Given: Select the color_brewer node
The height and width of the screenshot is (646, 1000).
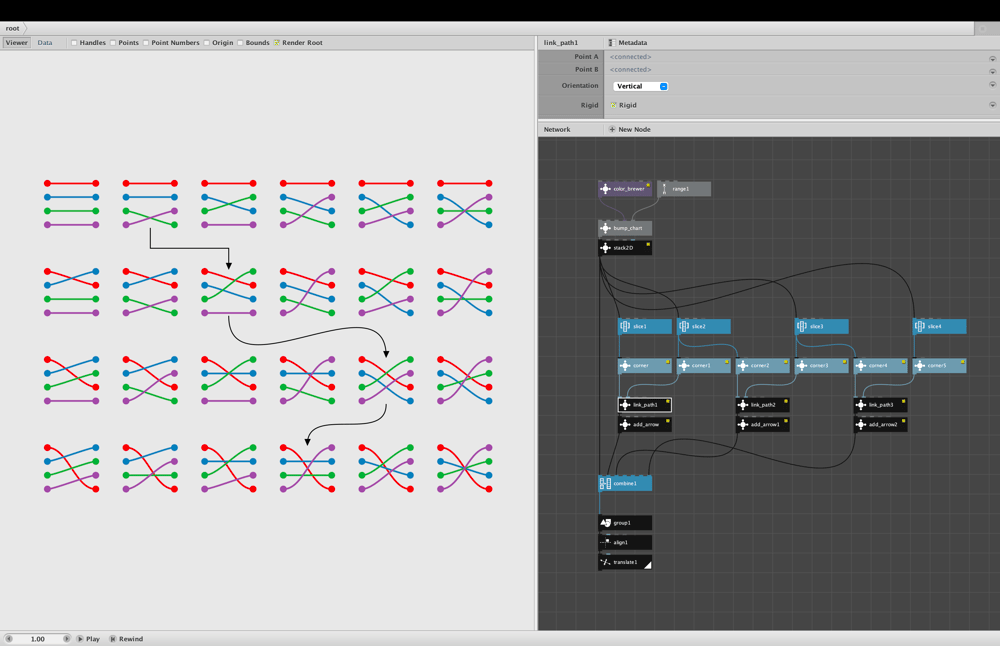Looking at the screenshot, I should (625, 189).
